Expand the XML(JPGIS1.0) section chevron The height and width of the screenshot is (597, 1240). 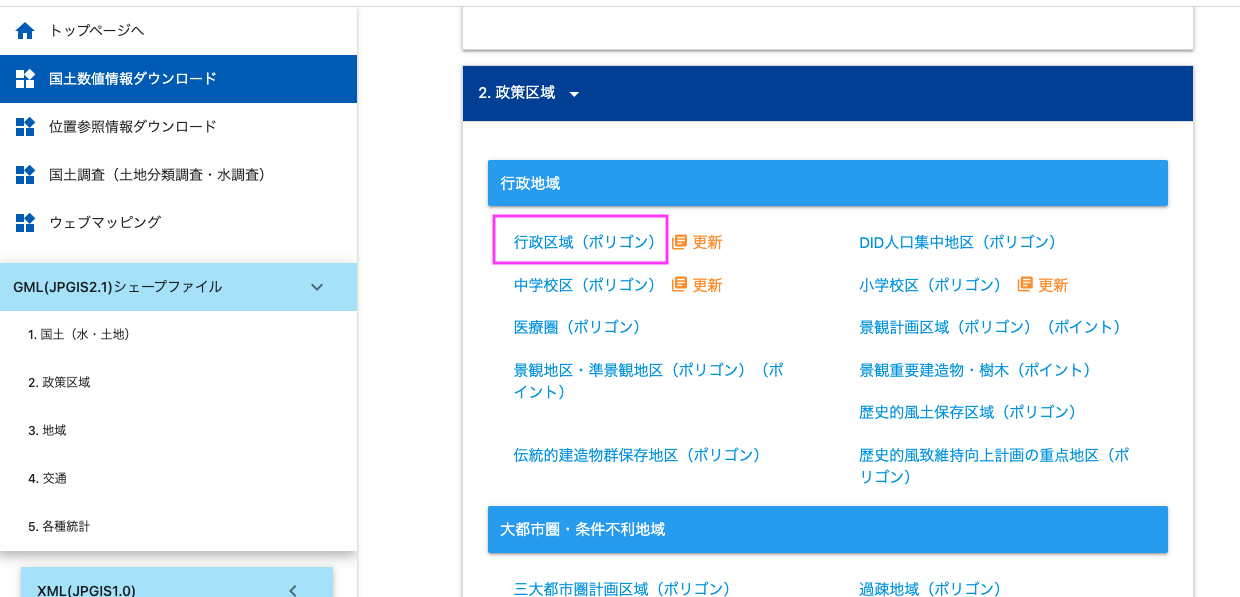293,590
